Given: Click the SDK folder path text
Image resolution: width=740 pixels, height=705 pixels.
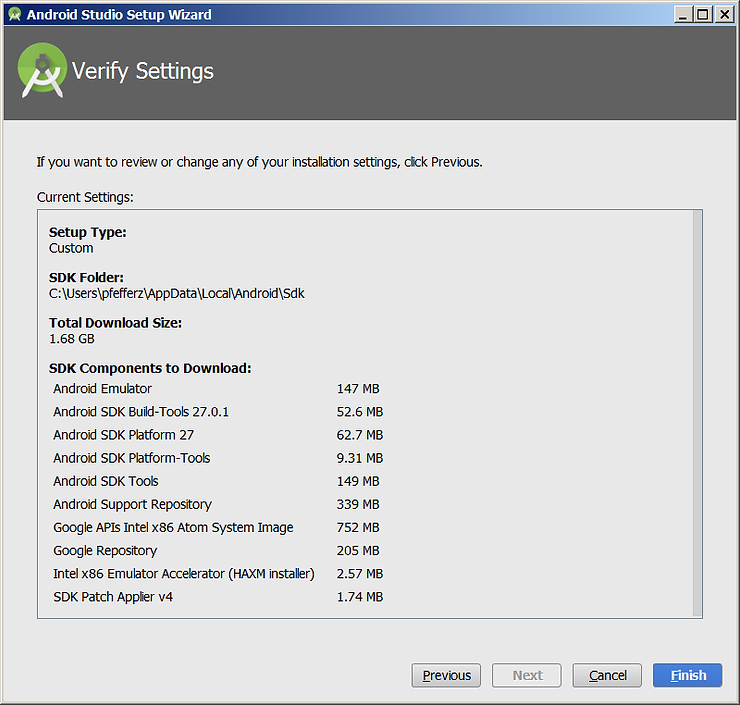Looking at the screenshot, I should coord(177,294).
